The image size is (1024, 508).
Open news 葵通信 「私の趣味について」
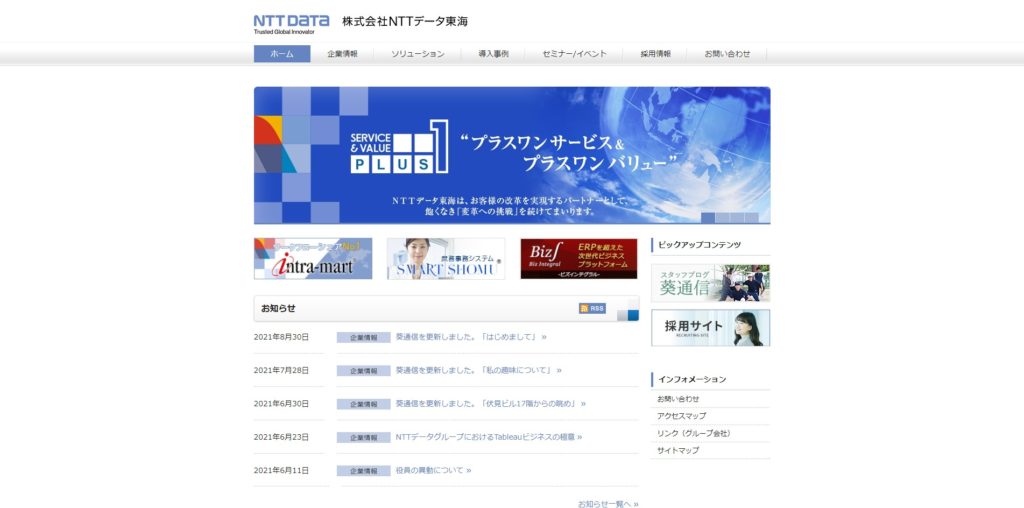[479, 370]
